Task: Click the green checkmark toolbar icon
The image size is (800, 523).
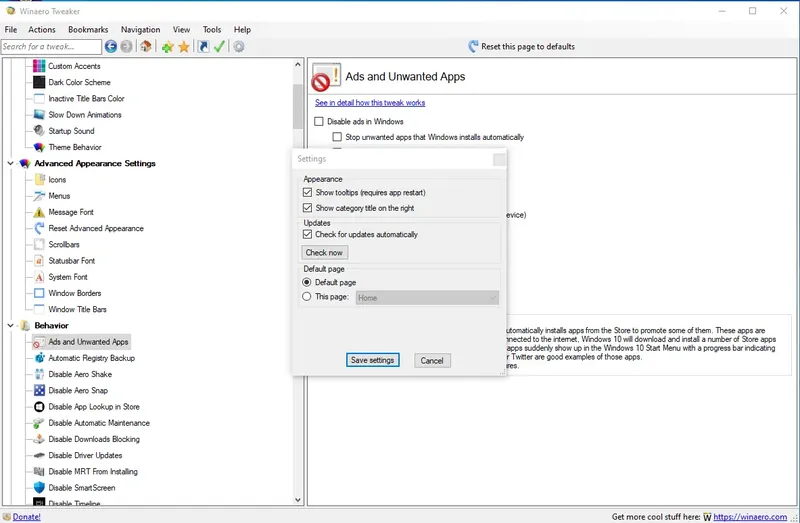Action: click(219, 47)
